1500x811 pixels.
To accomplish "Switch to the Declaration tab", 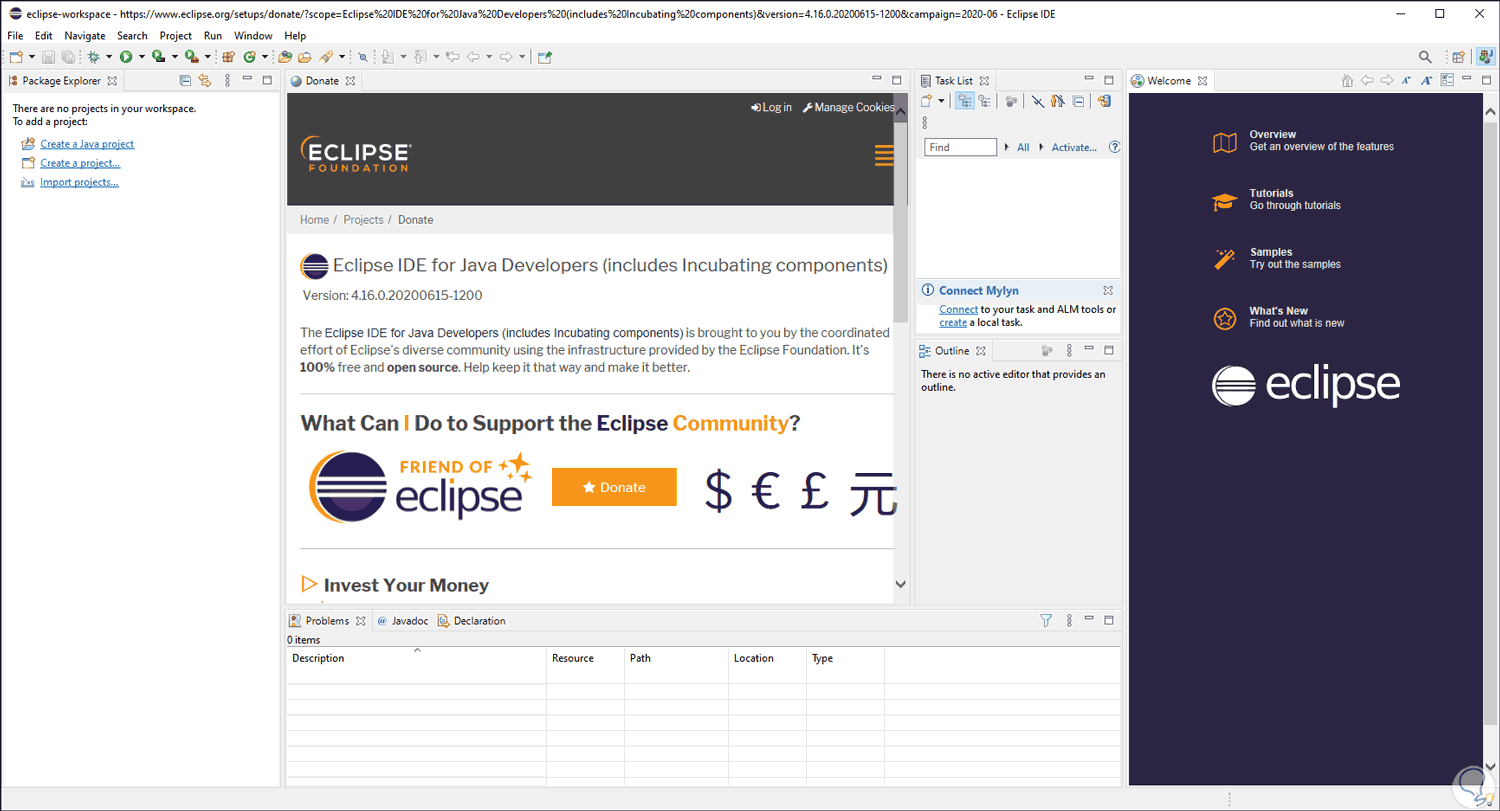I will tap(471, 621).
